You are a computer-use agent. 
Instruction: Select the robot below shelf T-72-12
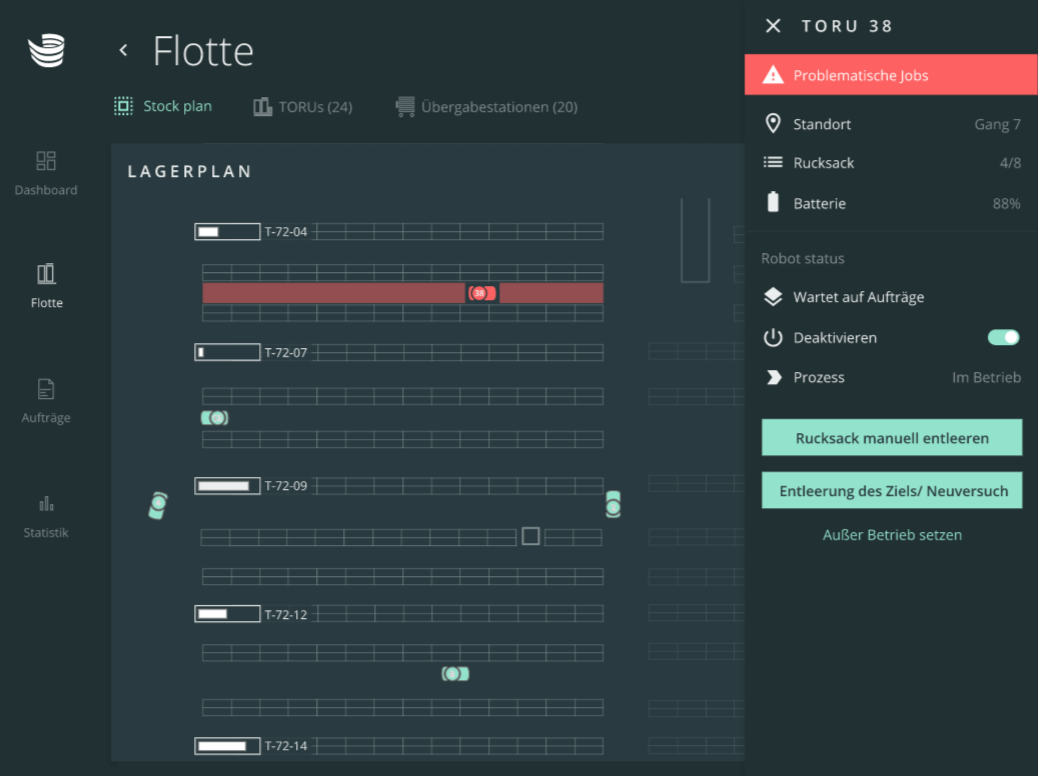click(x=455, y=674)
